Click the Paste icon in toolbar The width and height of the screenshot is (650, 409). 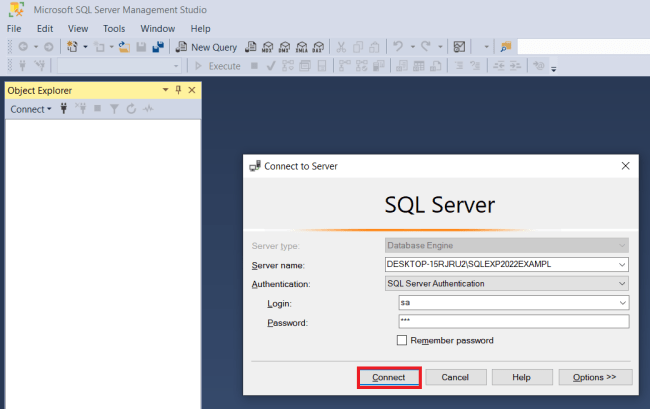tap(374, 47)
